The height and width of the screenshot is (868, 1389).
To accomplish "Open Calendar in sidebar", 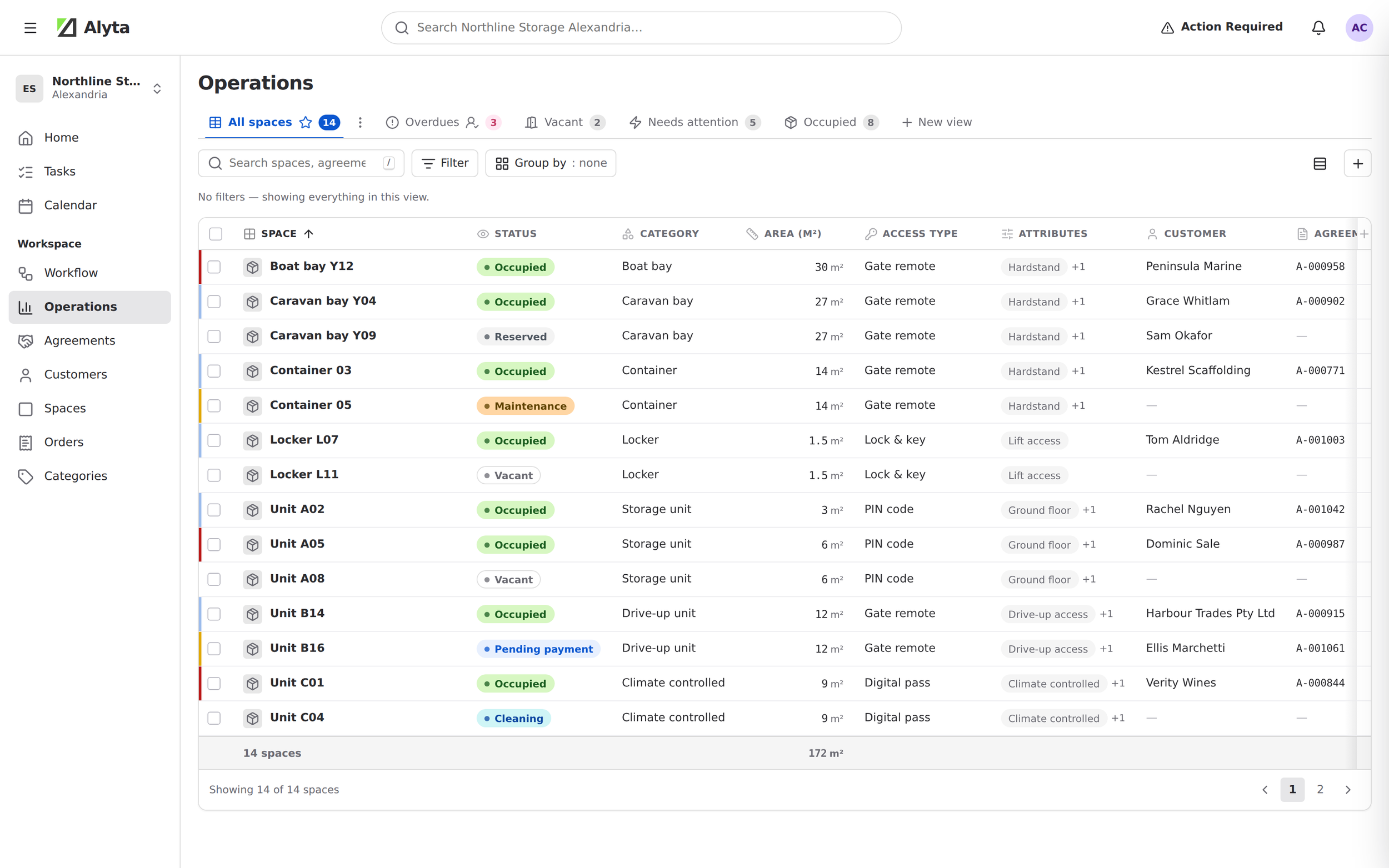I will [89, 205].
